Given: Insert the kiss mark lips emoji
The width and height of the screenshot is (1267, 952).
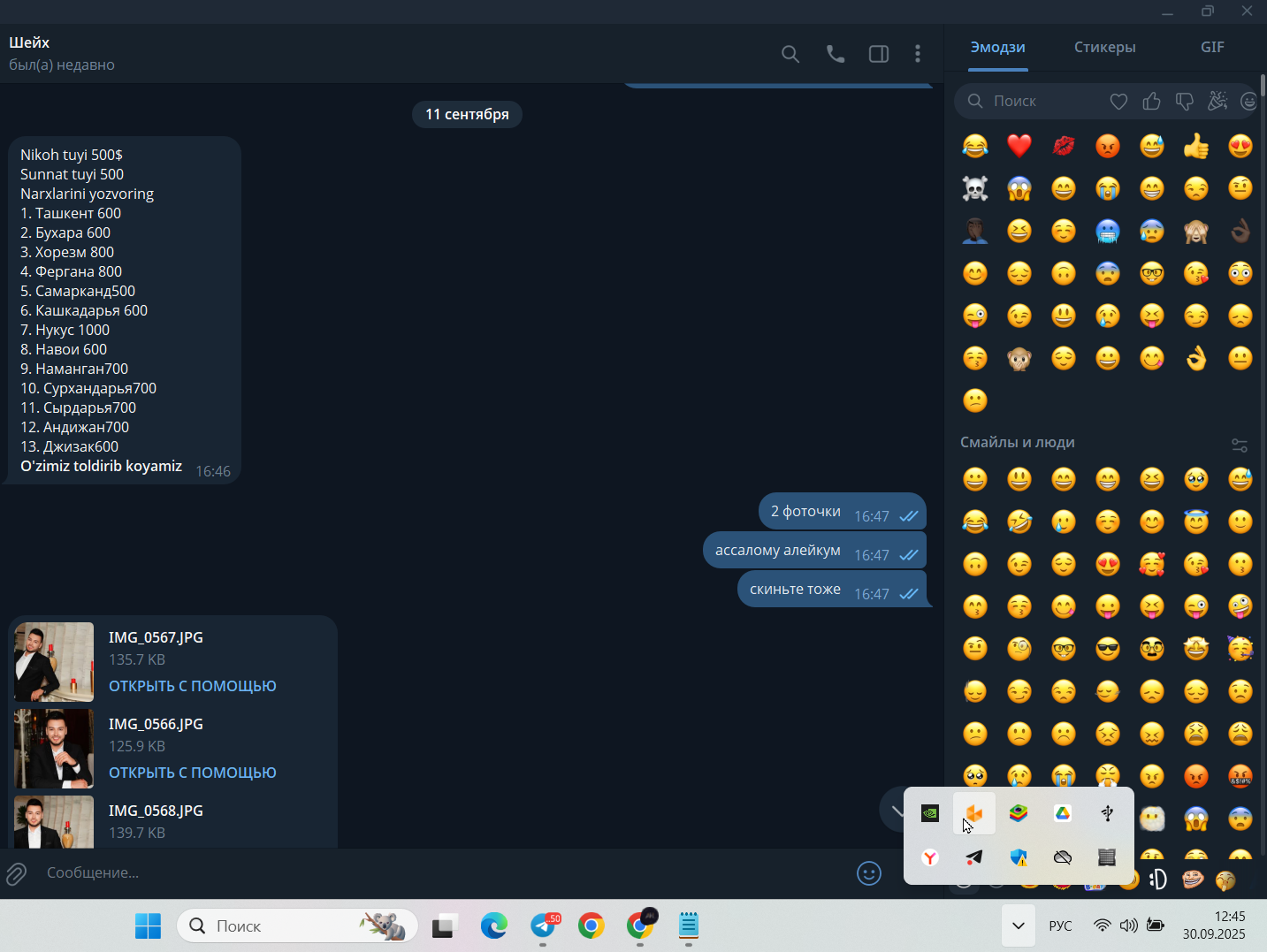Looking at the screenshot, I should click(1064, 146).
